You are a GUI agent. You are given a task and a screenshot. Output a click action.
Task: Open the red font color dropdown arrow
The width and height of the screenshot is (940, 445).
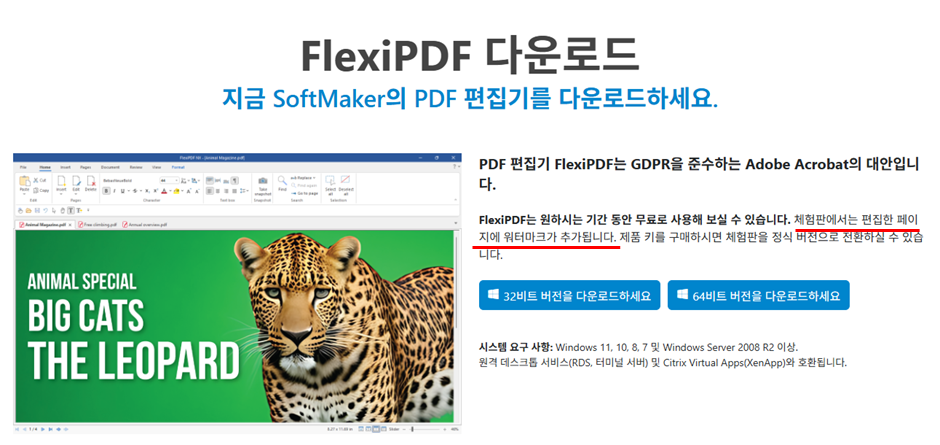pos(170,191)
